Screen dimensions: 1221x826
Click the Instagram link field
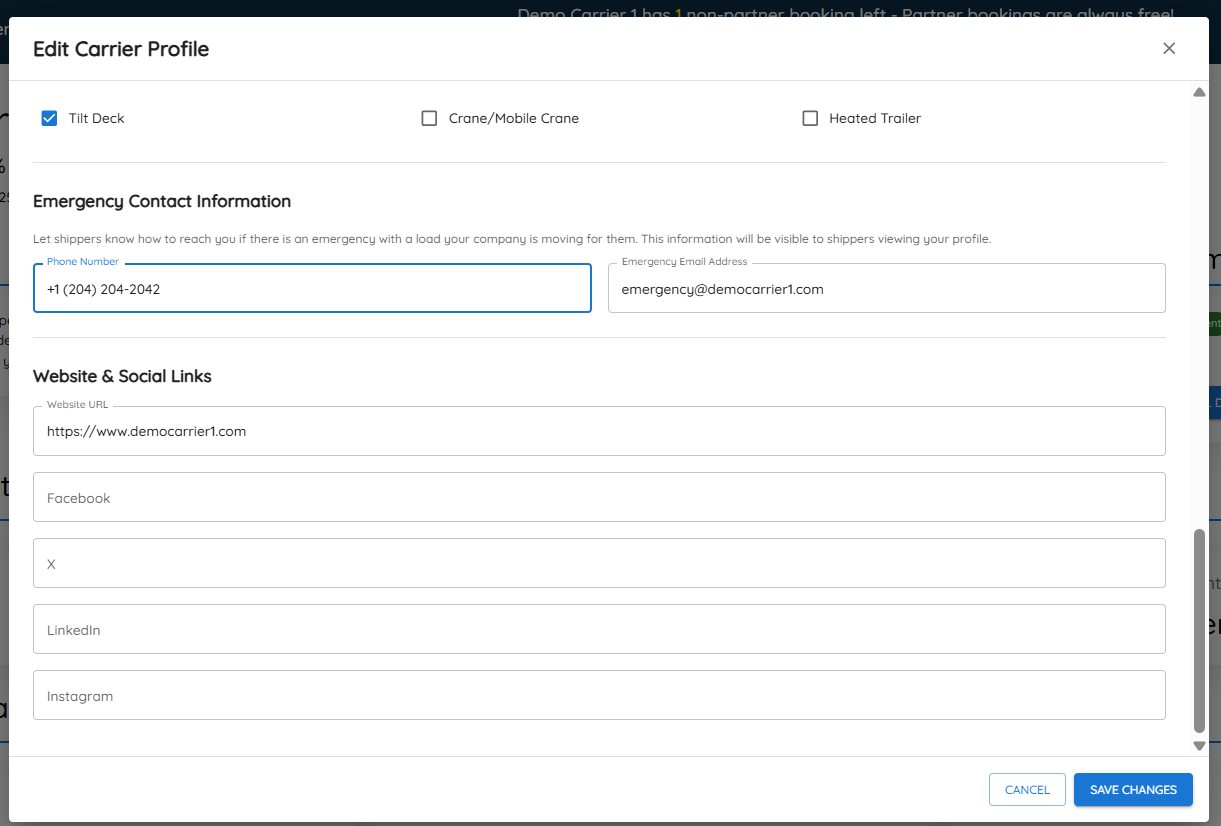pos(599,695)
